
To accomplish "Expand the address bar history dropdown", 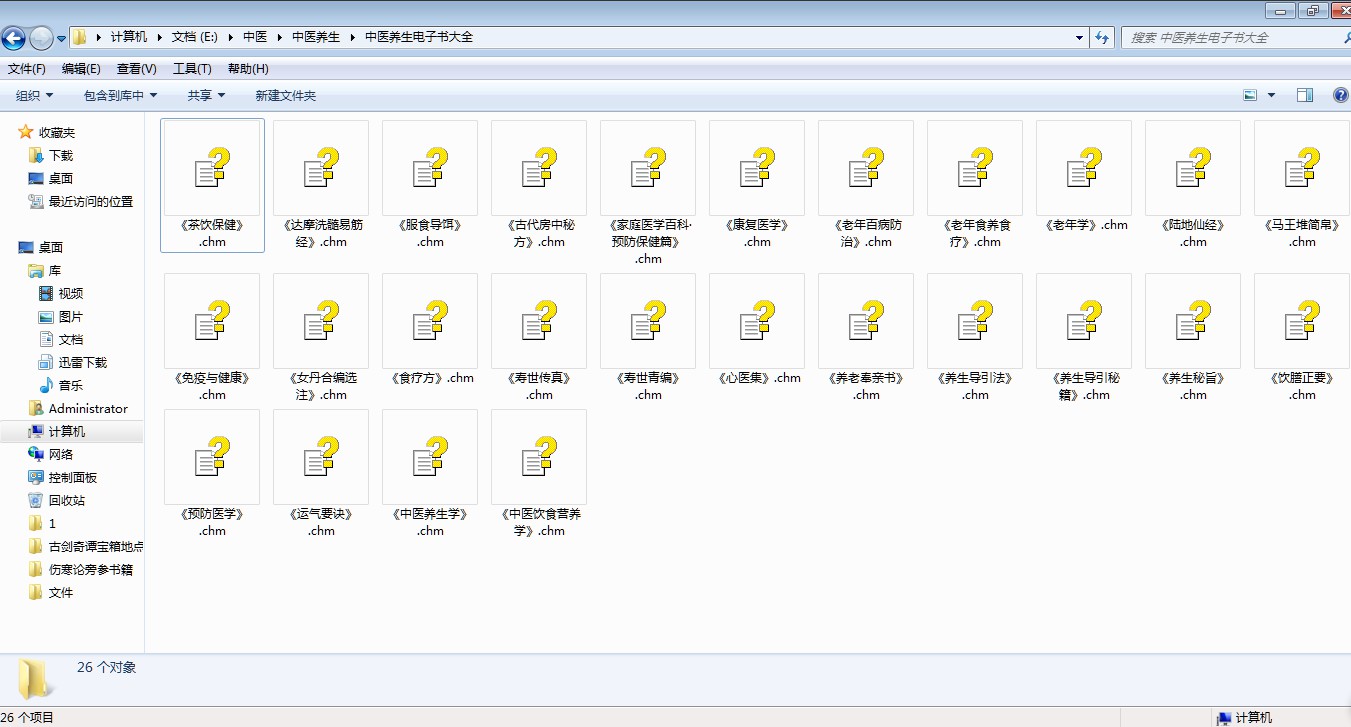I will [1079, 38].
